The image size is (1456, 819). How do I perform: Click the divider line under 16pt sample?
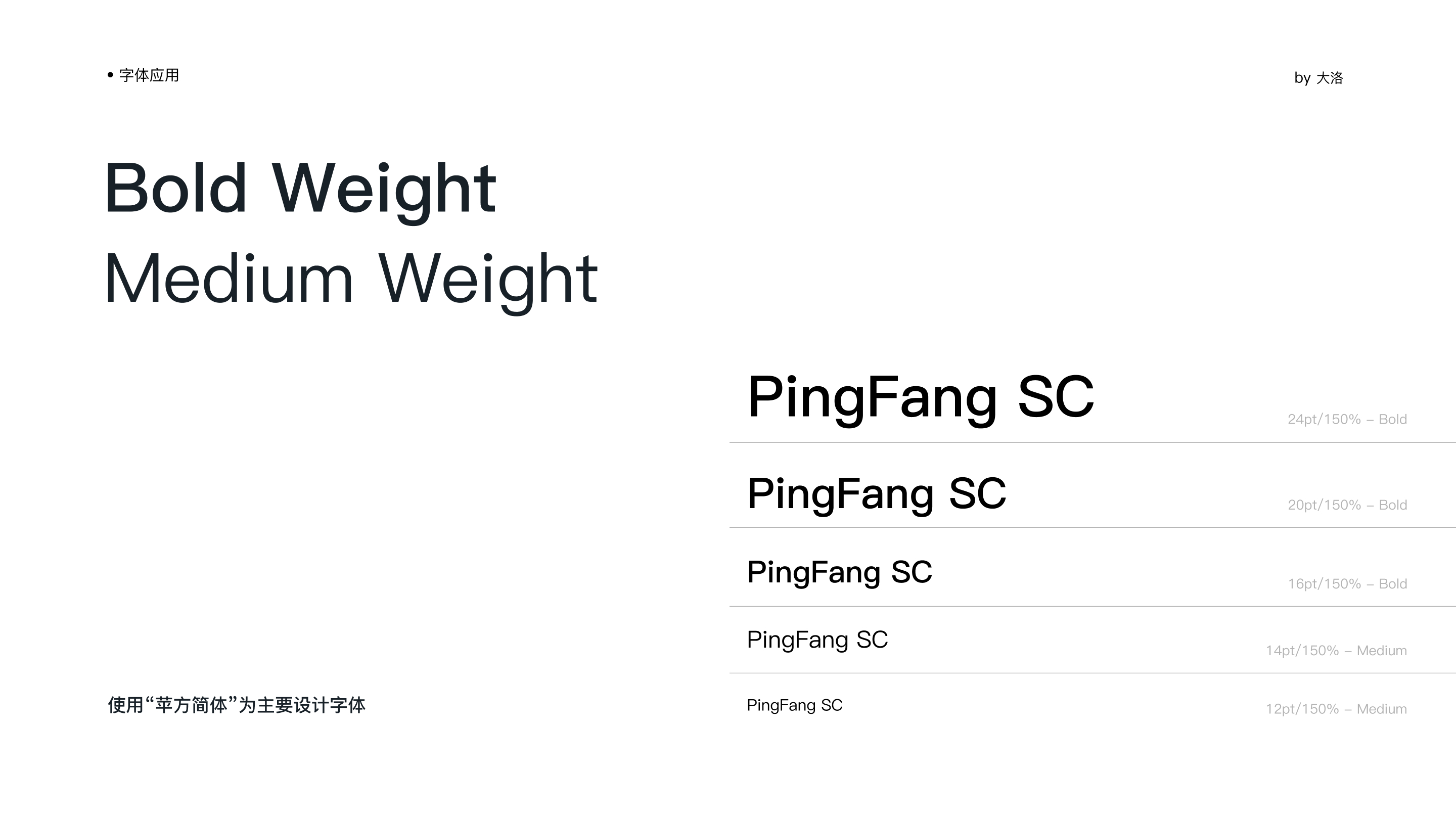coord(1093,607)
